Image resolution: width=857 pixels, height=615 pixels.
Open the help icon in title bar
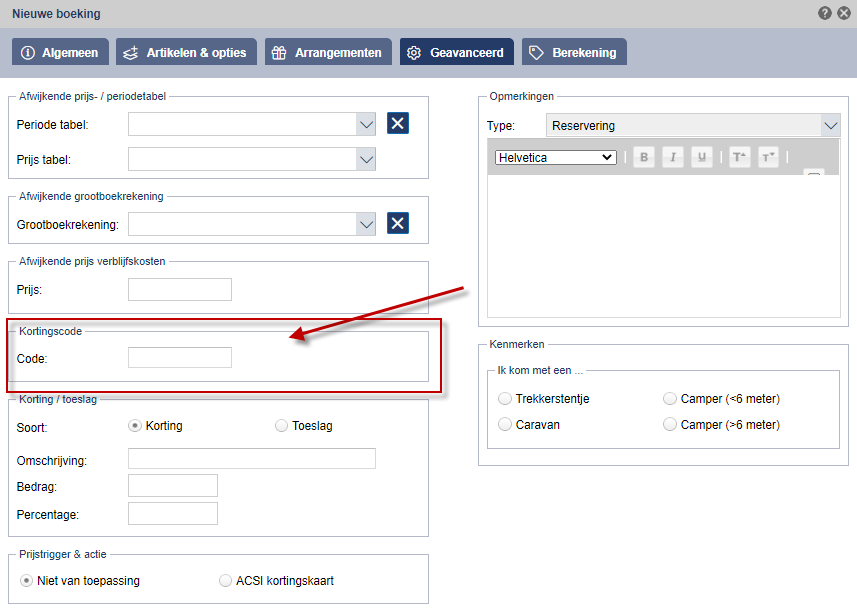(x=825, y=13)
